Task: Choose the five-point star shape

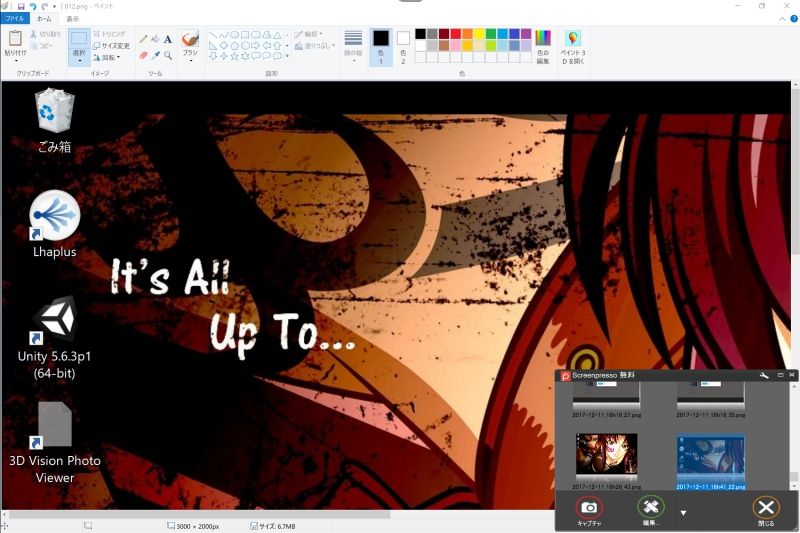Action: click(x=234, y=56)
